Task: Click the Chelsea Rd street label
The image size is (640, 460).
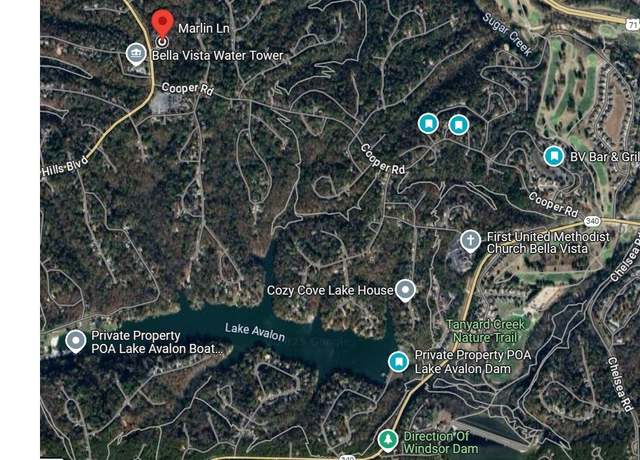Action: (620, 384)
